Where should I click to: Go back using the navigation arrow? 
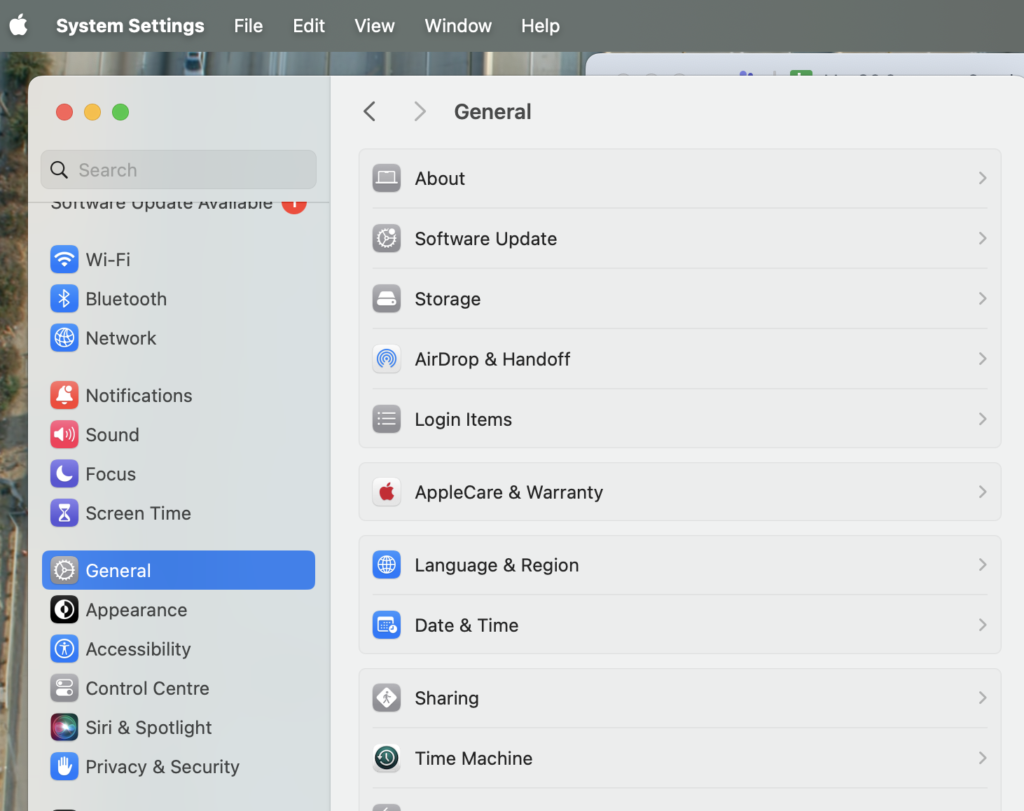tap(370, 111)
